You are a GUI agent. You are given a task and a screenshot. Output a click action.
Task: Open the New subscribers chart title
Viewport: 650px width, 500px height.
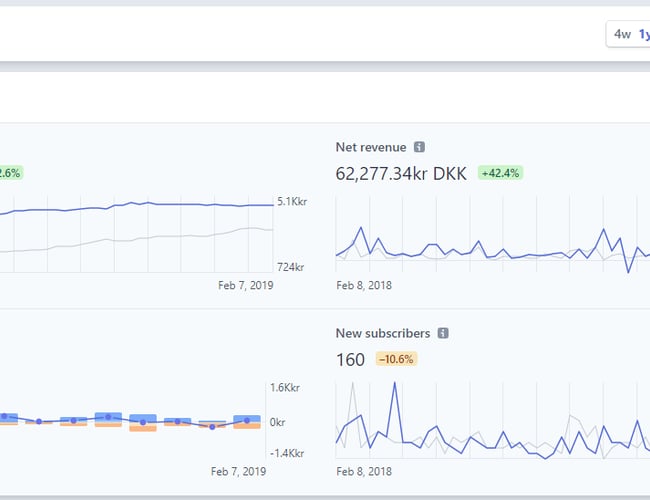point(383,333)
